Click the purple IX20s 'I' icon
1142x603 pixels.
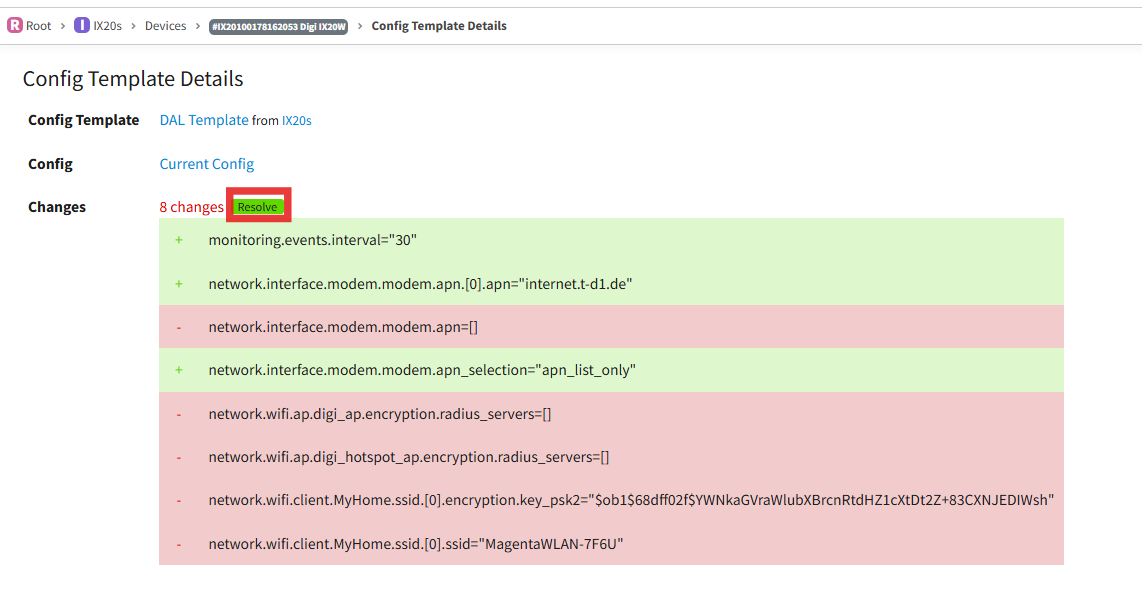pos(82,25)
